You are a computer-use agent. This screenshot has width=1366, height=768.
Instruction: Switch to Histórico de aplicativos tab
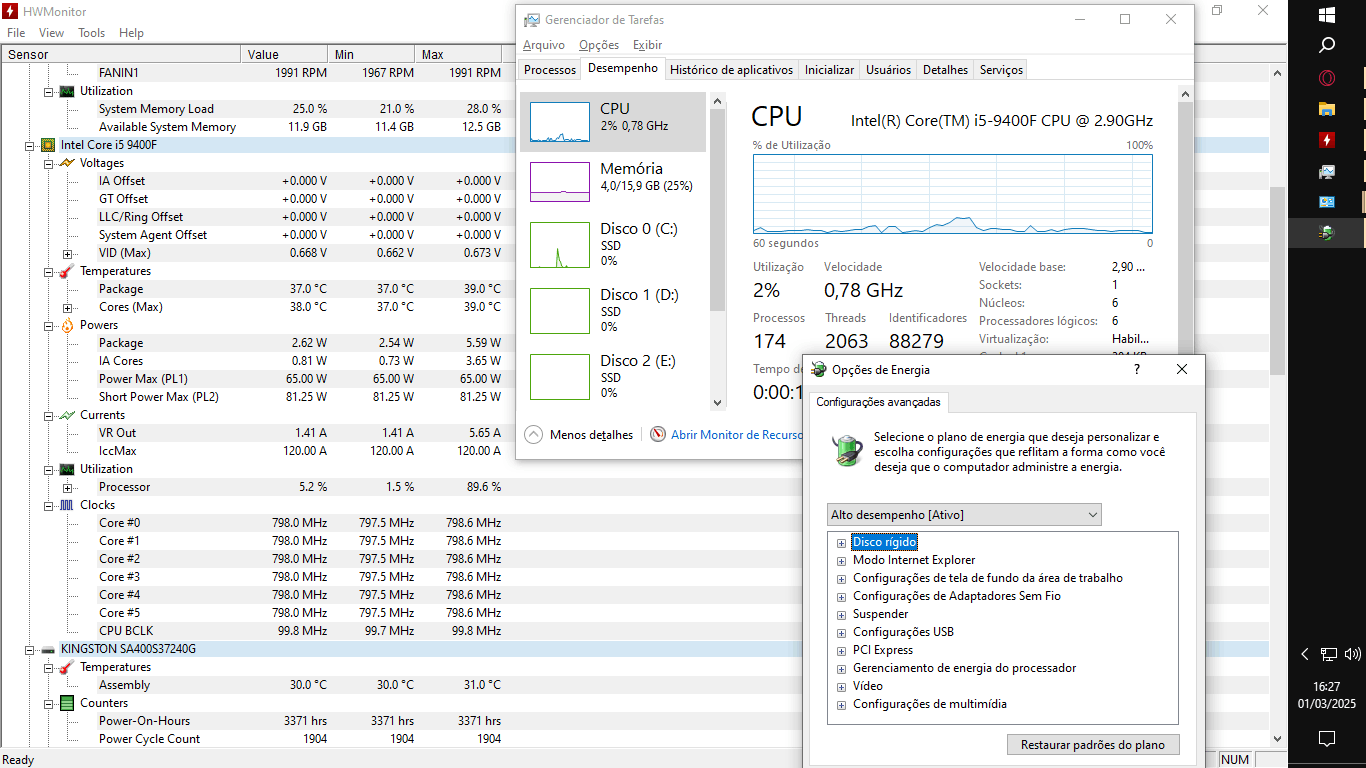tap(732, 70)
